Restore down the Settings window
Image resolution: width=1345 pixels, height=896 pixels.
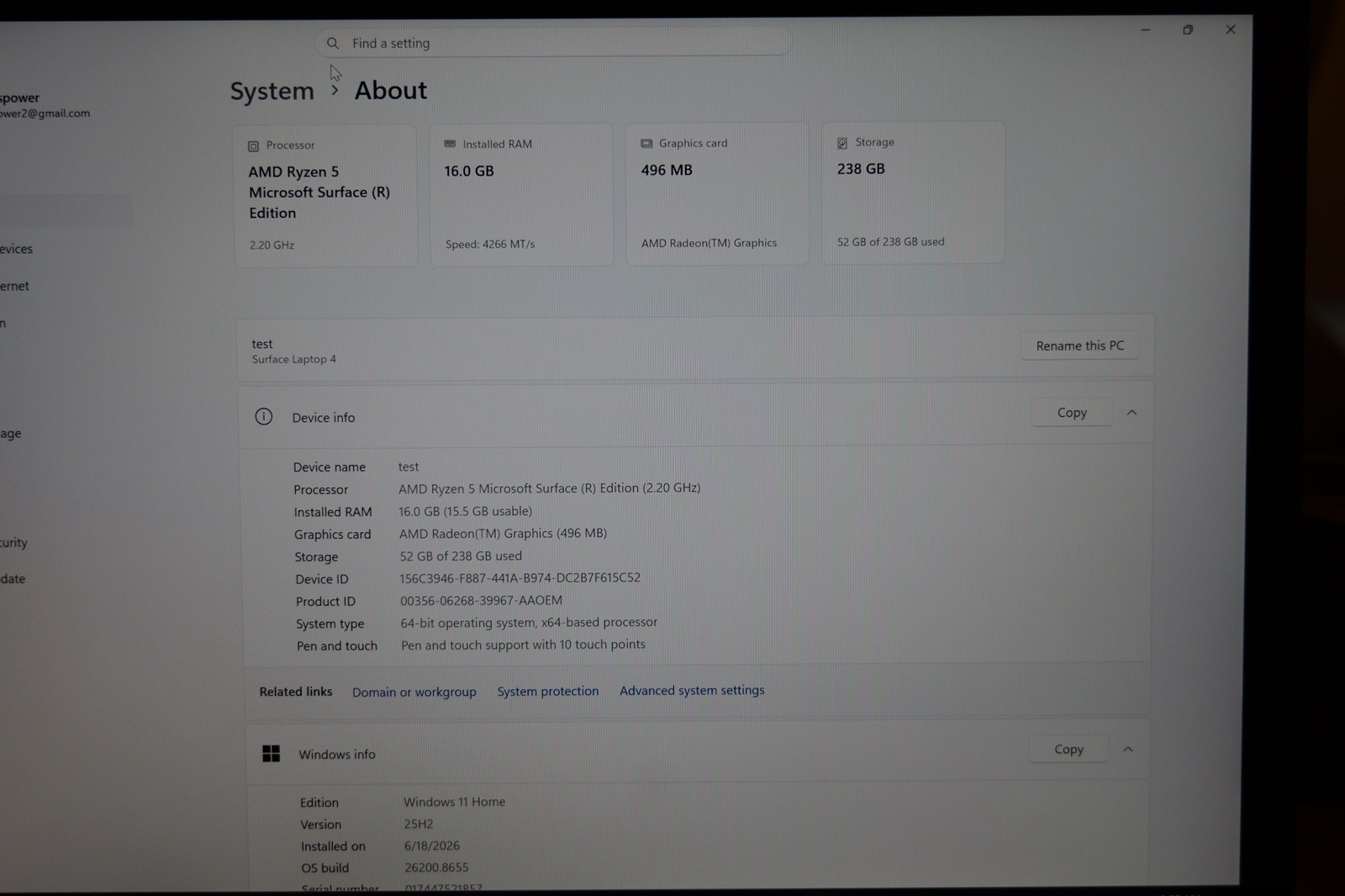[x=1188, y=29]
